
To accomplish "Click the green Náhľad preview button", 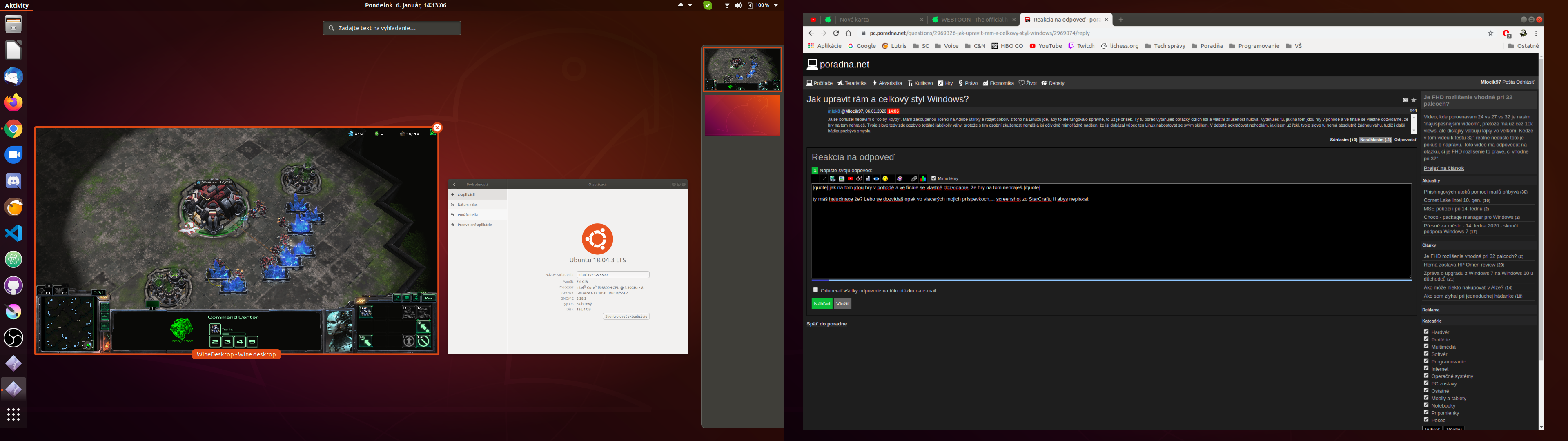I will 822,304.
